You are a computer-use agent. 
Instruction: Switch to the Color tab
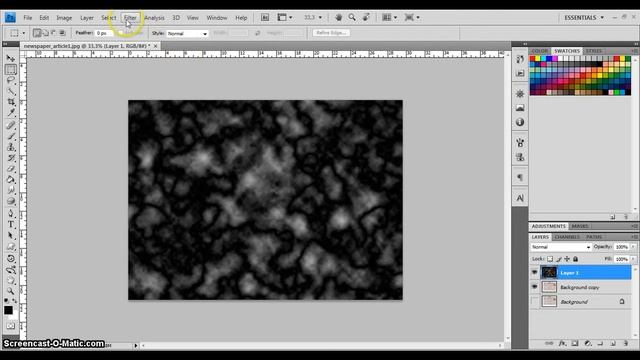point(540,51)
